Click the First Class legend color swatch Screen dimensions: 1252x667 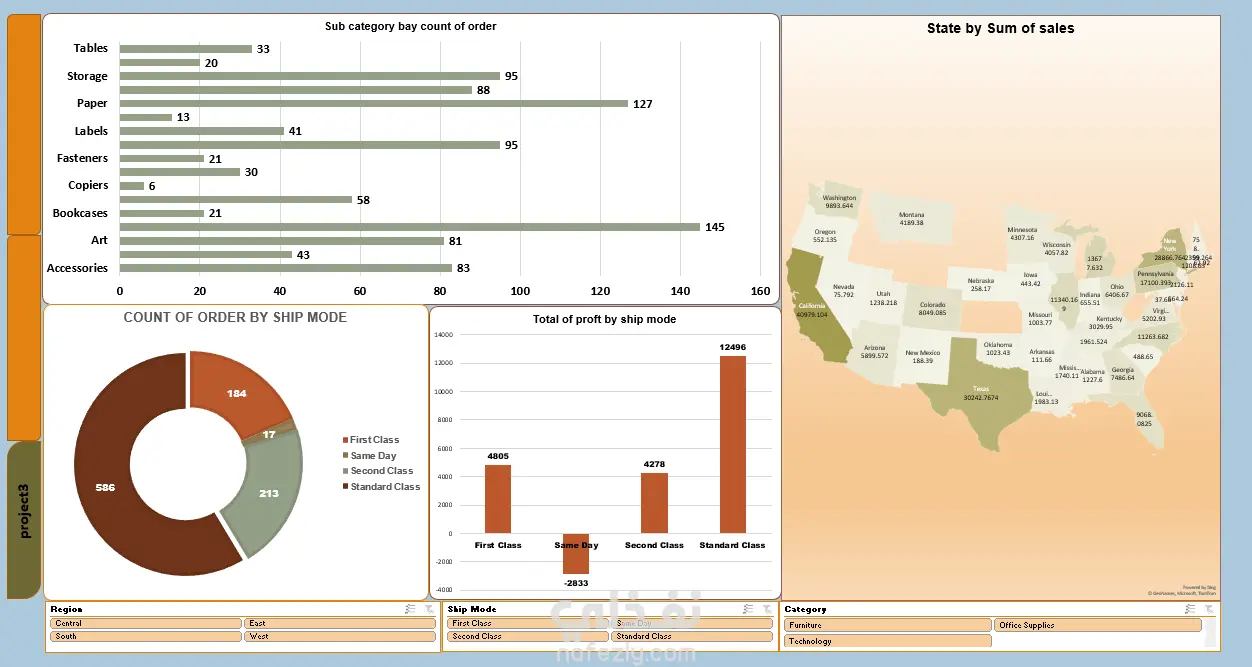(x=346, y=440)
